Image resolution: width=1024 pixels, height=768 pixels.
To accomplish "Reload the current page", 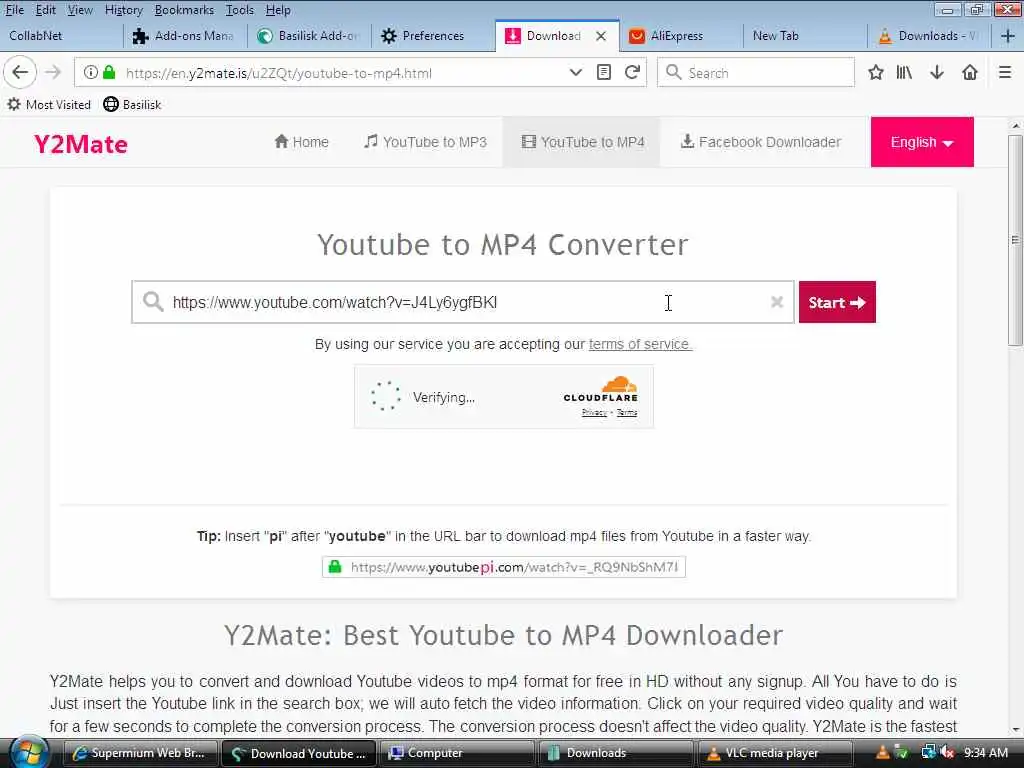I will coord(632,72).
